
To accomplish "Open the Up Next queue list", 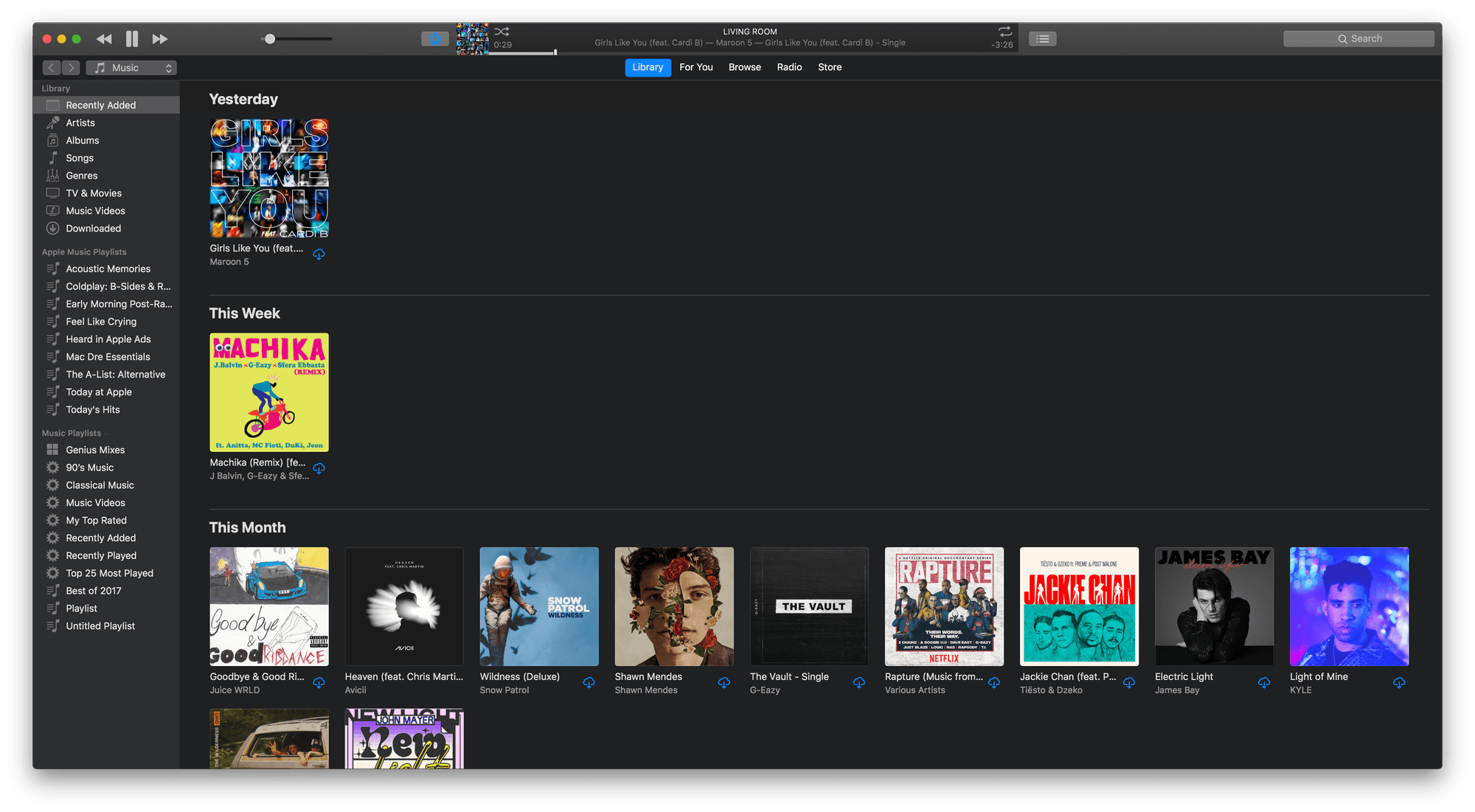I will (x=1042, y=38).
